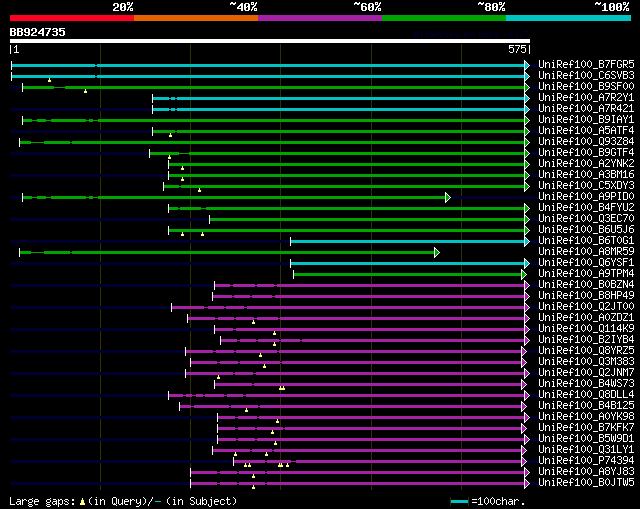
Task: Select the UniRef100_Q8YRZ5 label
Action: click(586, 351)
